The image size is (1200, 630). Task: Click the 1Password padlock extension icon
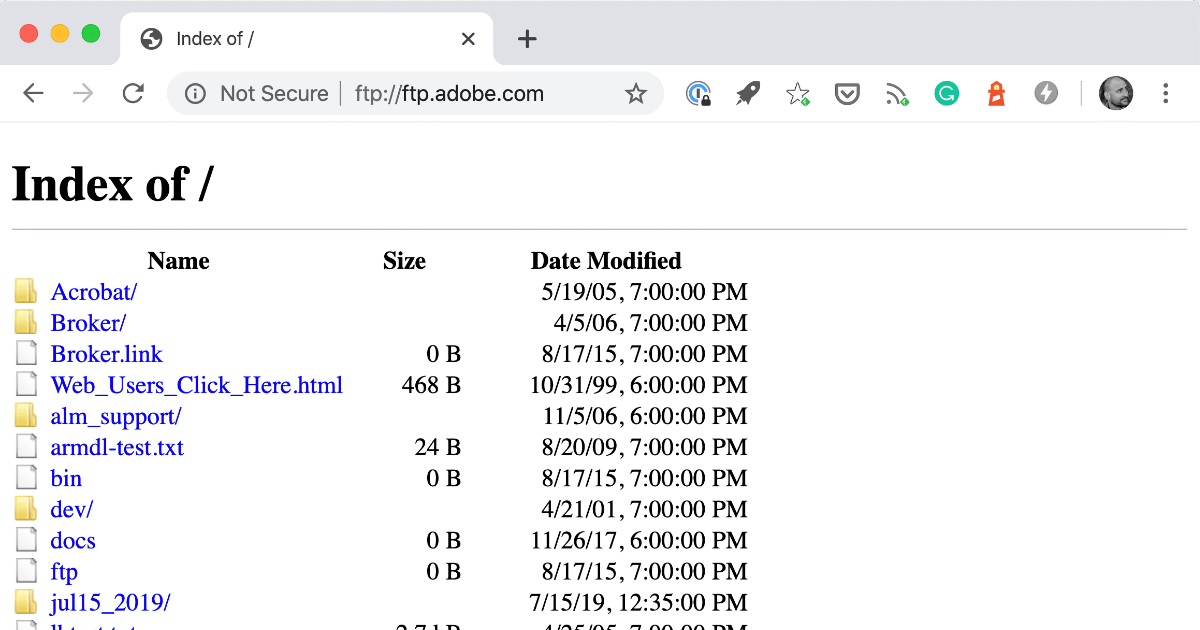tap(698, 92)
